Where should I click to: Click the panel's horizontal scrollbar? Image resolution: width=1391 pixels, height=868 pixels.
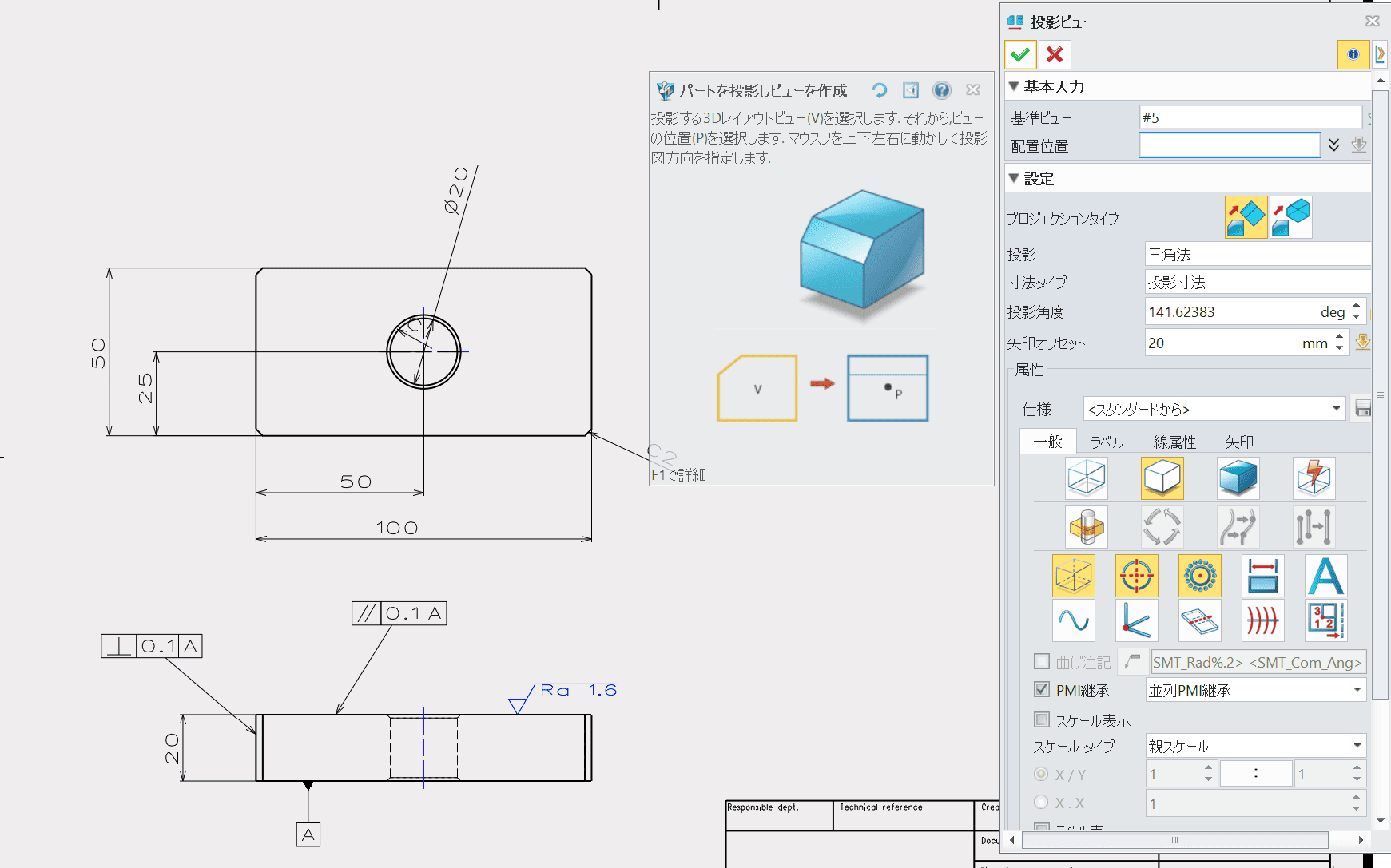pyautogui.click(x=1174, y=839)
